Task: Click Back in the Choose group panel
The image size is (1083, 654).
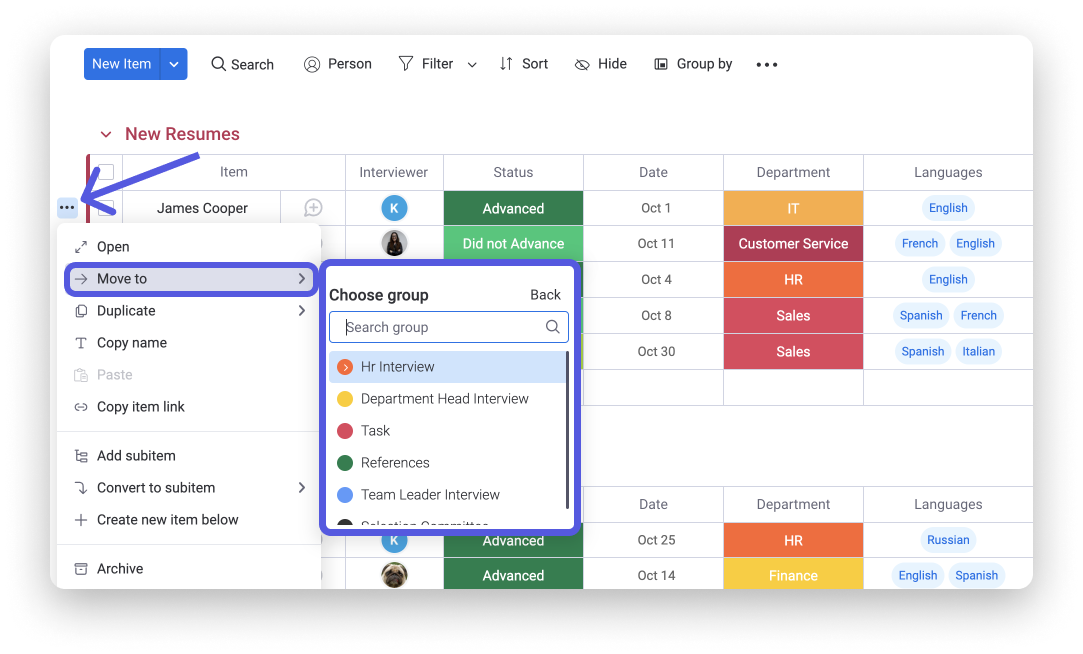Action: pyautogui.click(x=545, y=295)
